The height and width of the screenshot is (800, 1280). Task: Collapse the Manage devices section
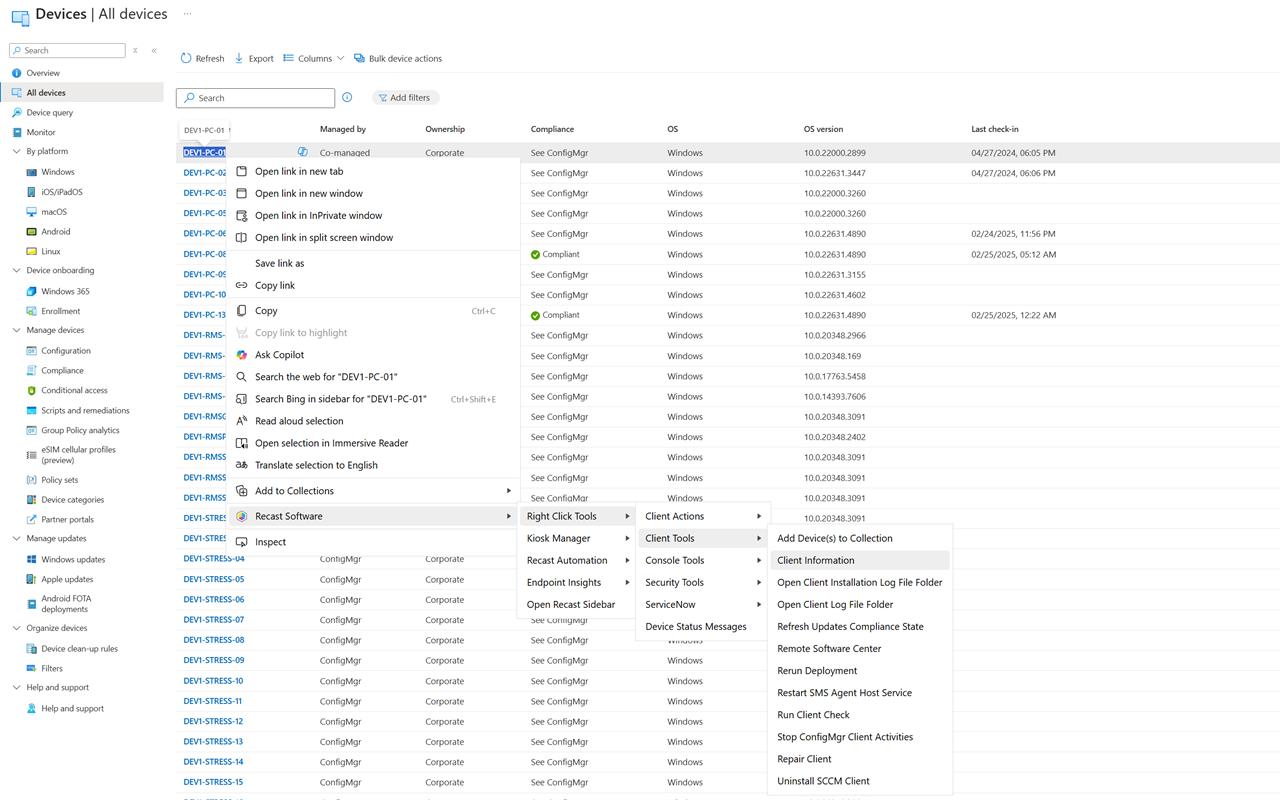coord(16,330)
